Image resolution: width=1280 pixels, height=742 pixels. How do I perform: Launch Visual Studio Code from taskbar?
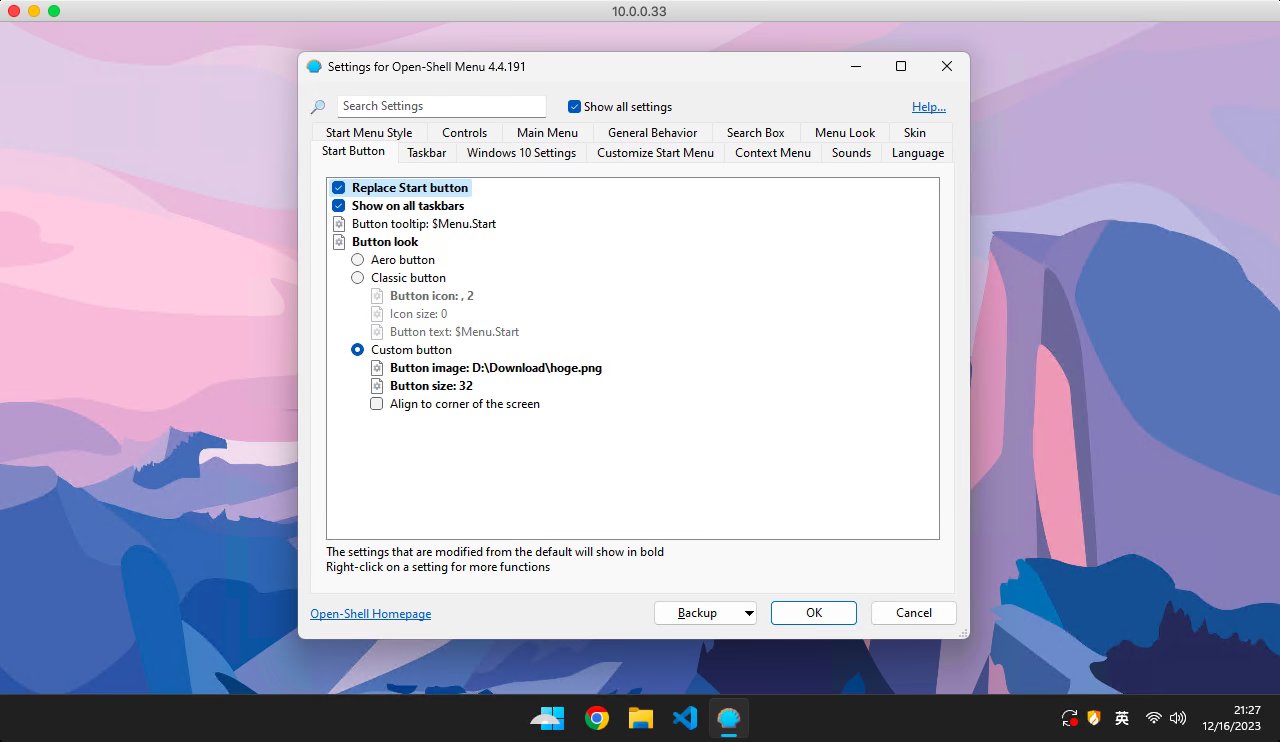coord(685,718)
